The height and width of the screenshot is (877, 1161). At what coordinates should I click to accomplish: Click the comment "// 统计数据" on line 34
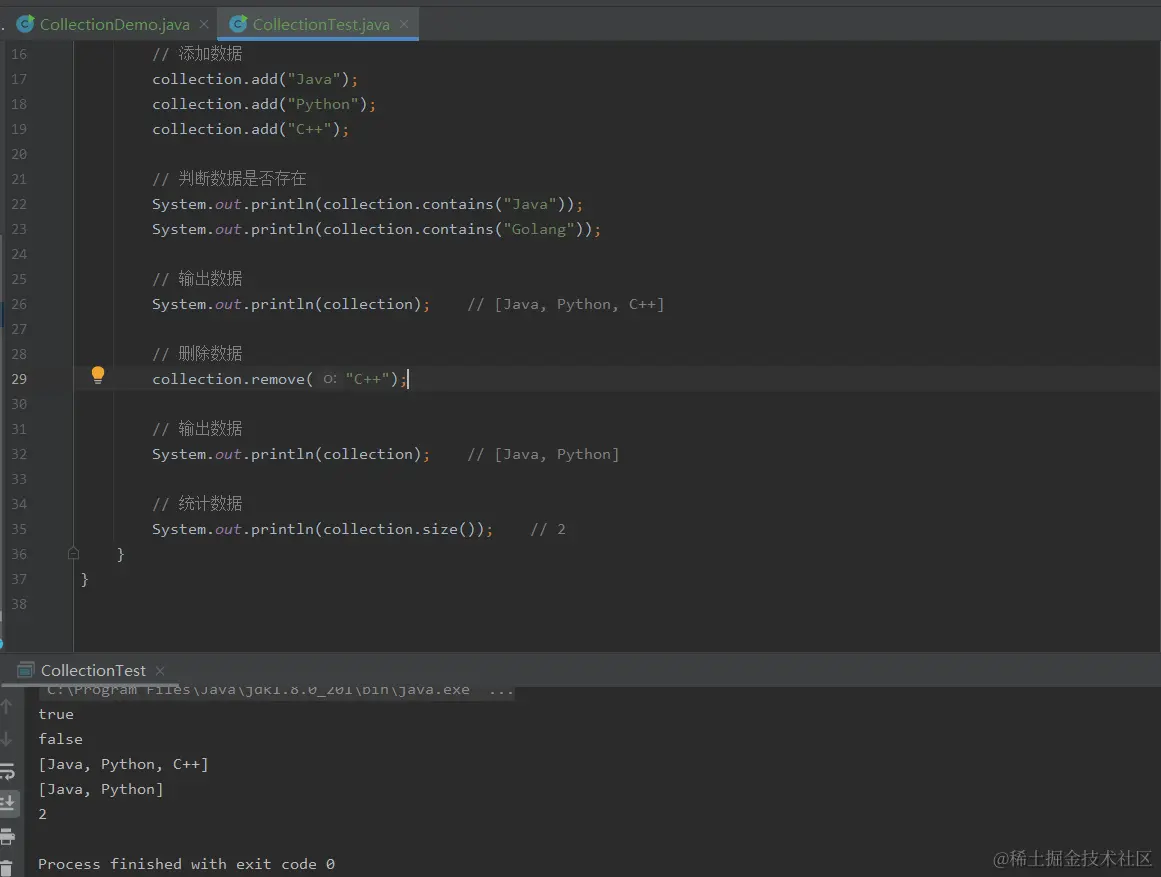[197, 504]
